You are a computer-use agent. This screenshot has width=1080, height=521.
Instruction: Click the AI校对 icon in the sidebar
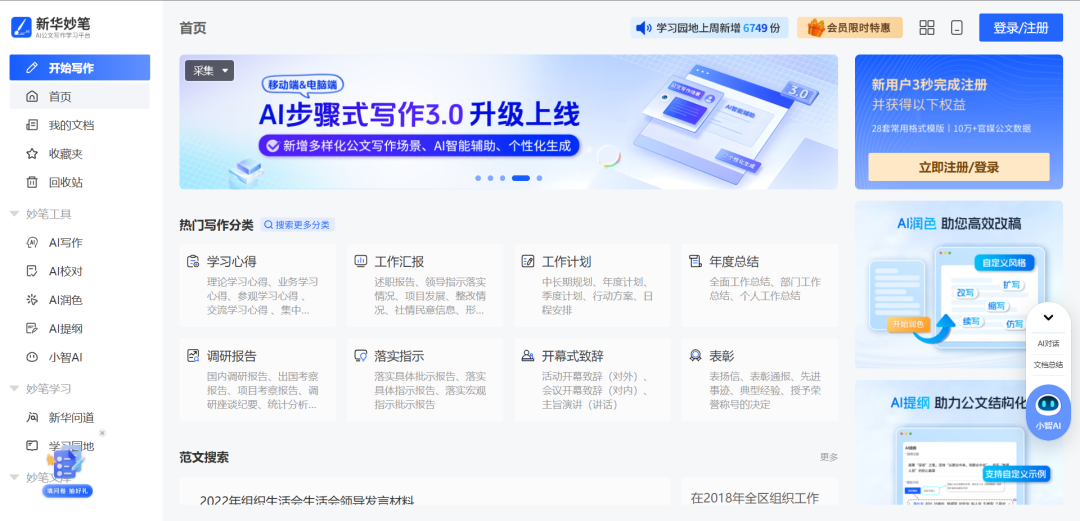point(32,271)
